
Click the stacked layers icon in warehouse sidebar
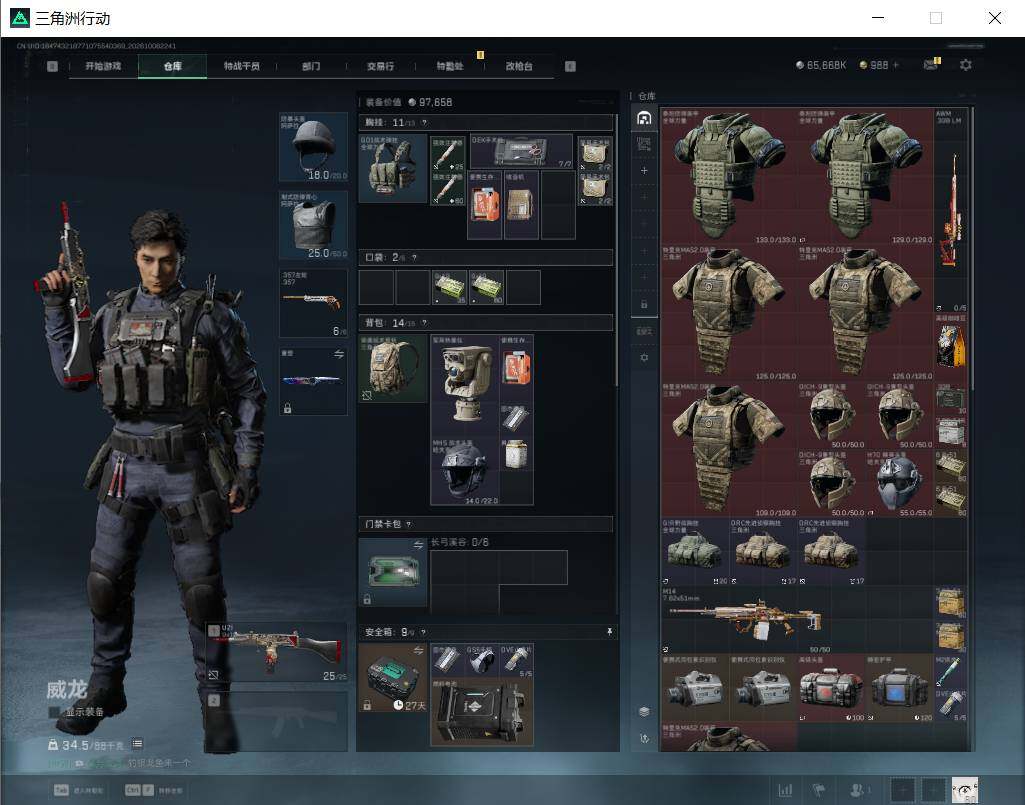pyautogui.click(x=644, y=711)
